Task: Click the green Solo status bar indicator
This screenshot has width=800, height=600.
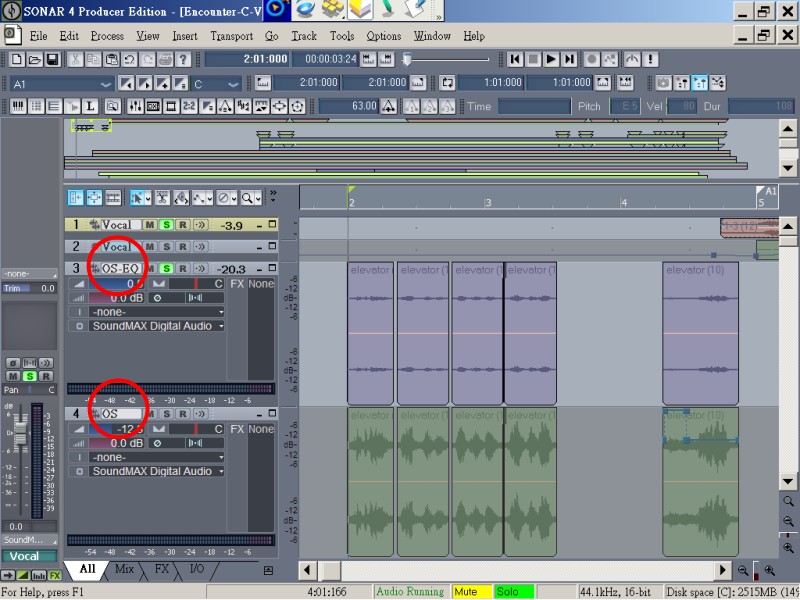Action: (x=514, y=592)
